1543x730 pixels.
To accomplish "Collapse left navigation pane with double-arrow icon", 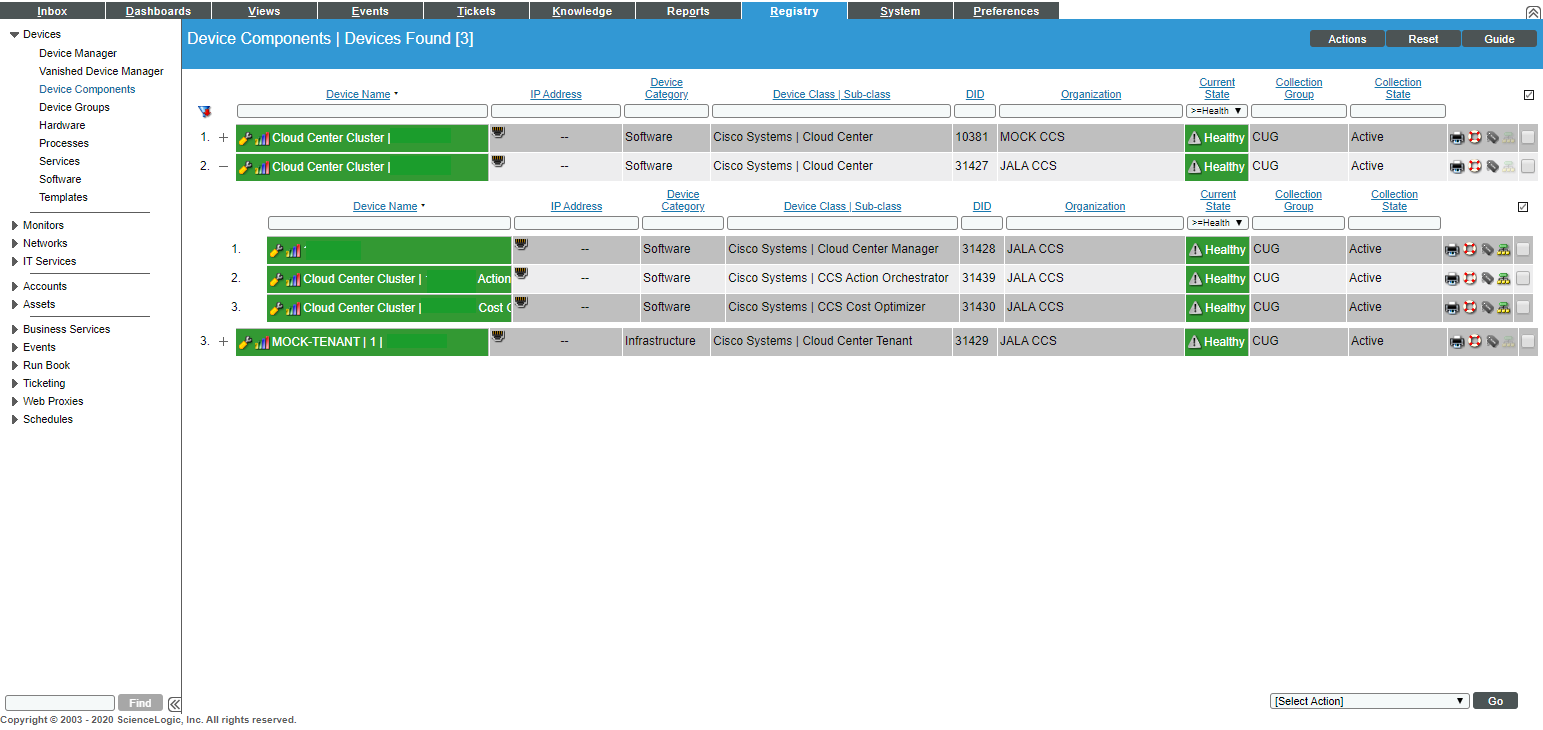I will tap(174, 703).
